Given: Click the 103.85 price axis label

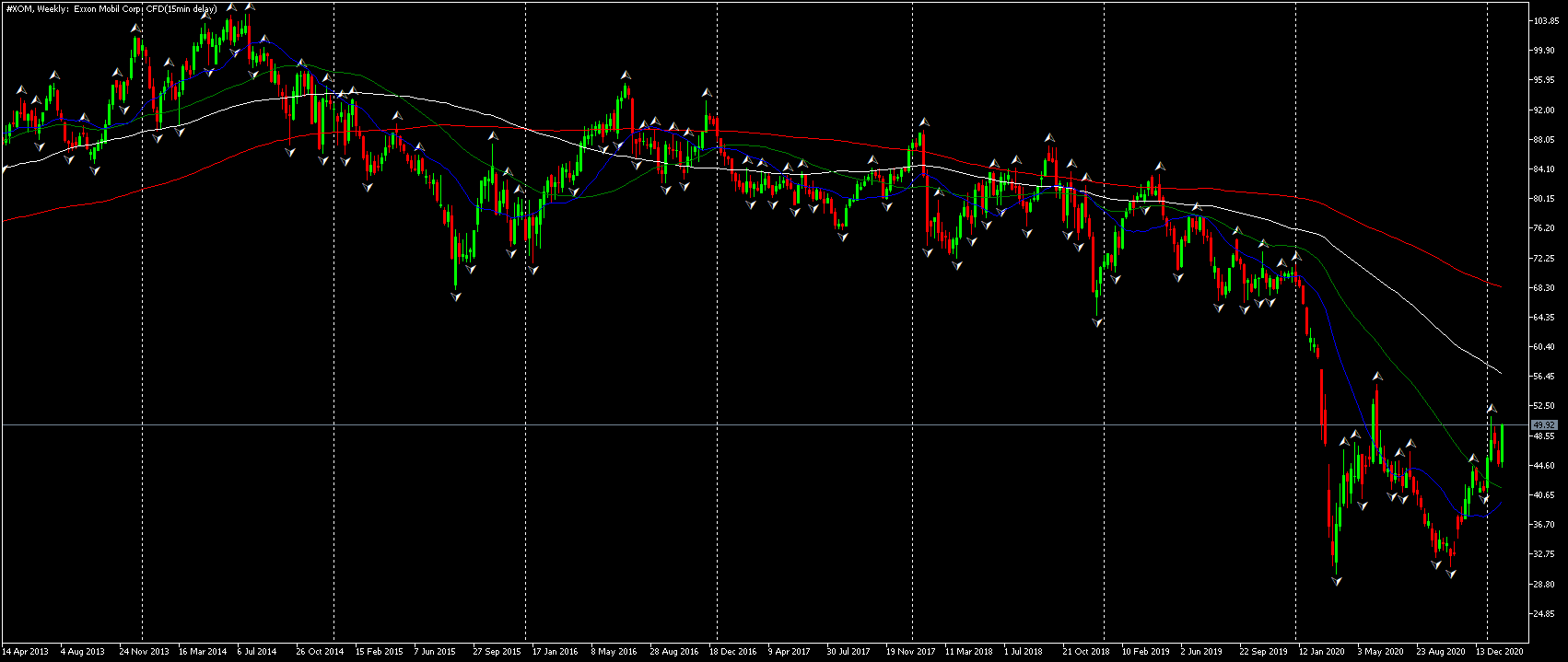Looking at the screenshot, I should [x=1544, y=21].
